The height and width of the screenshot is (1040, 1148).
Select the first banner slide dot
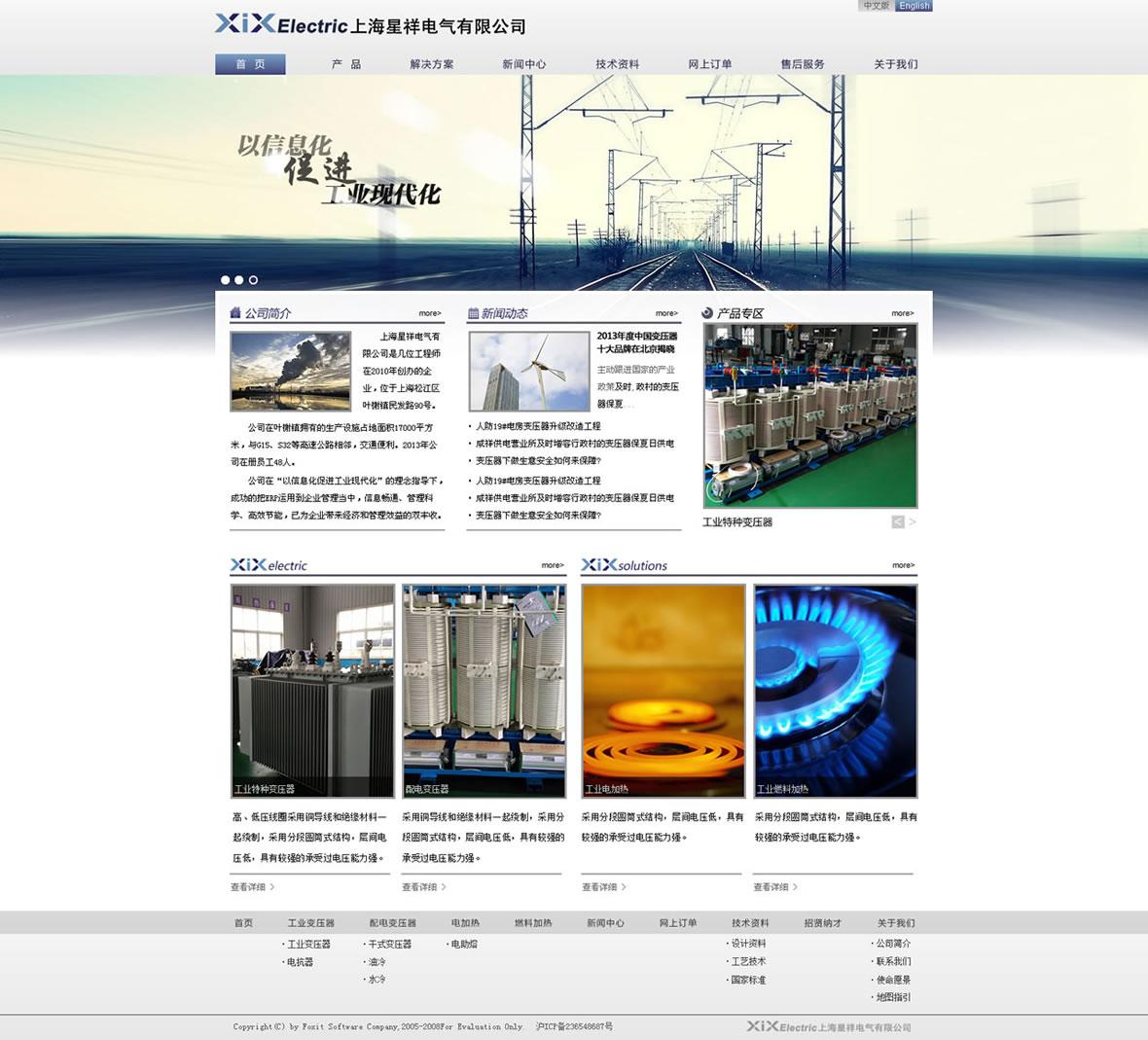226,280
